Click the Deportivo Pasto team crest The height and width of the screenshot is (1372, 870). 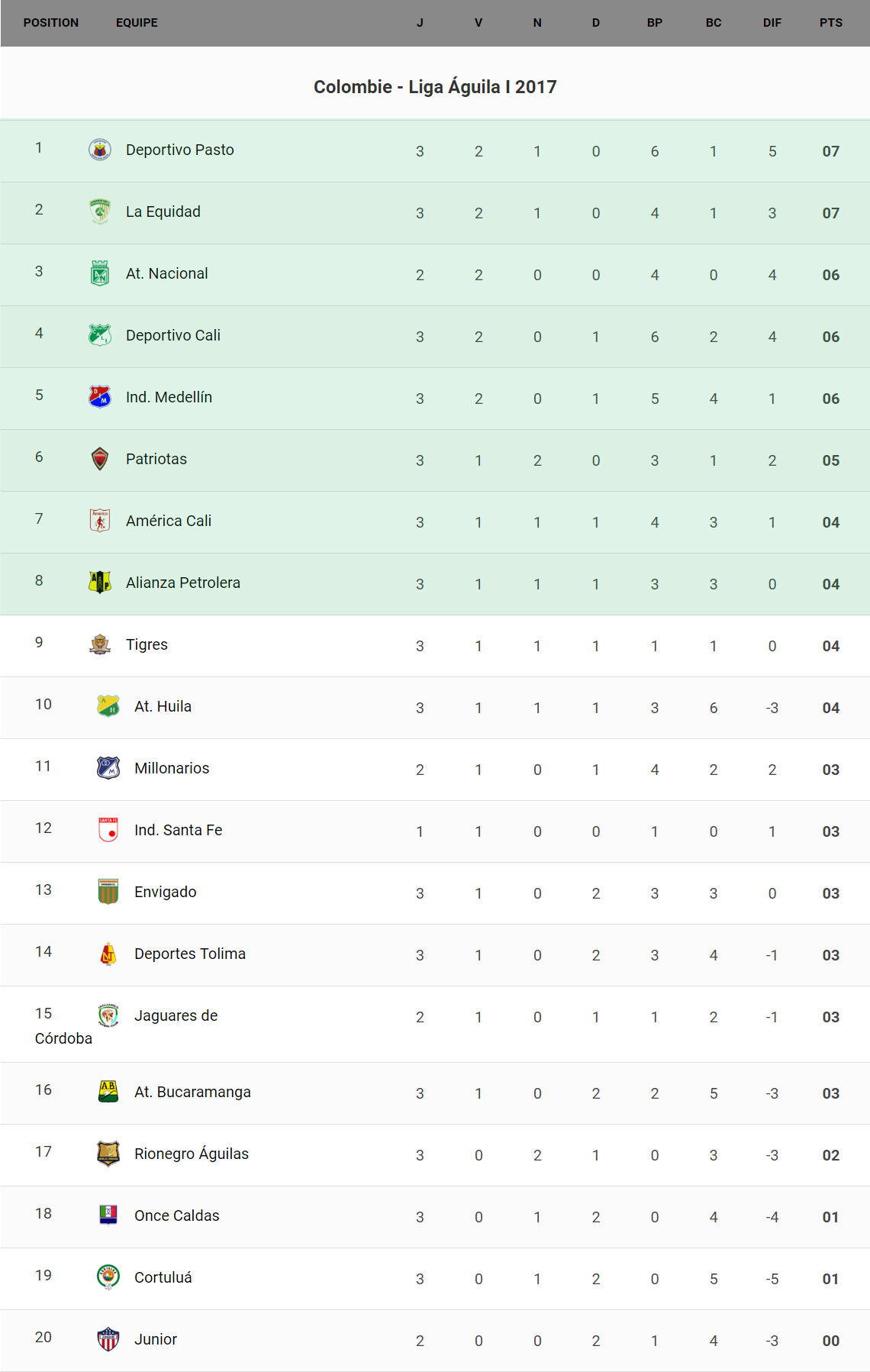[100, 150]
